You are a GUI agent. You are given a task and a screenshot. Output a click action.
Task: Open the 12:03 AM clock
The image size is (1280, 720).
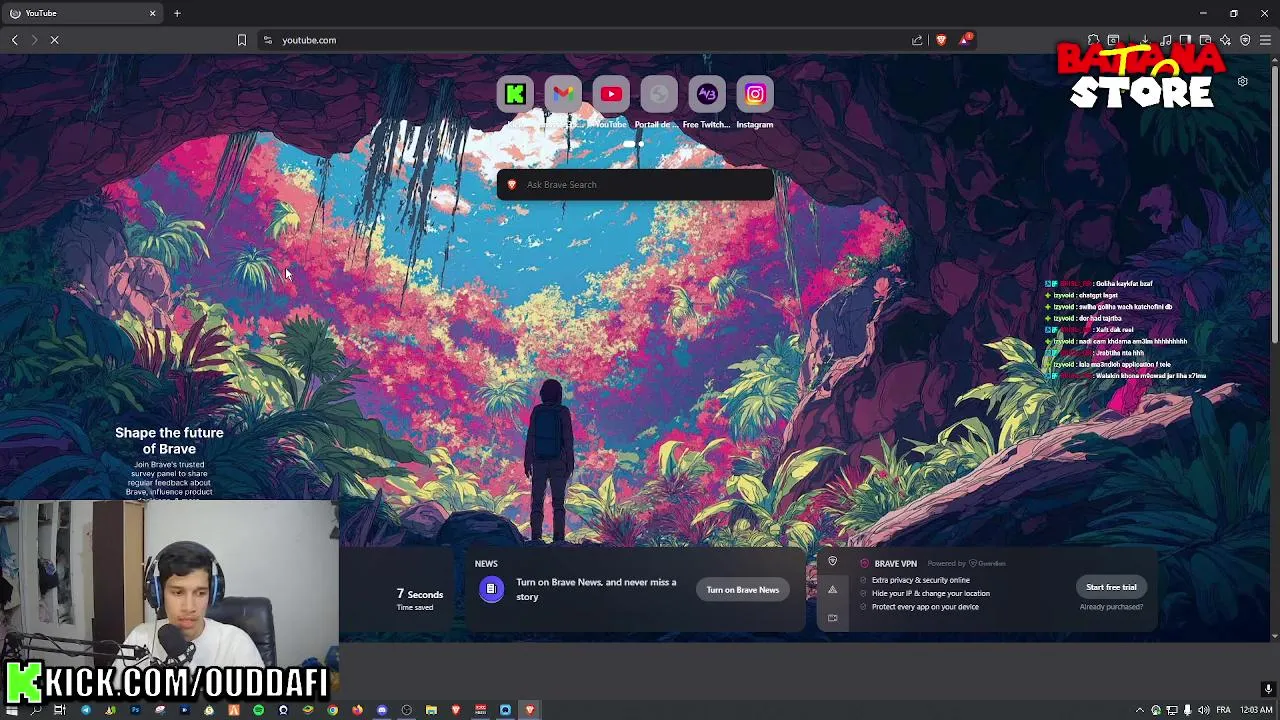pos(1256,710)
